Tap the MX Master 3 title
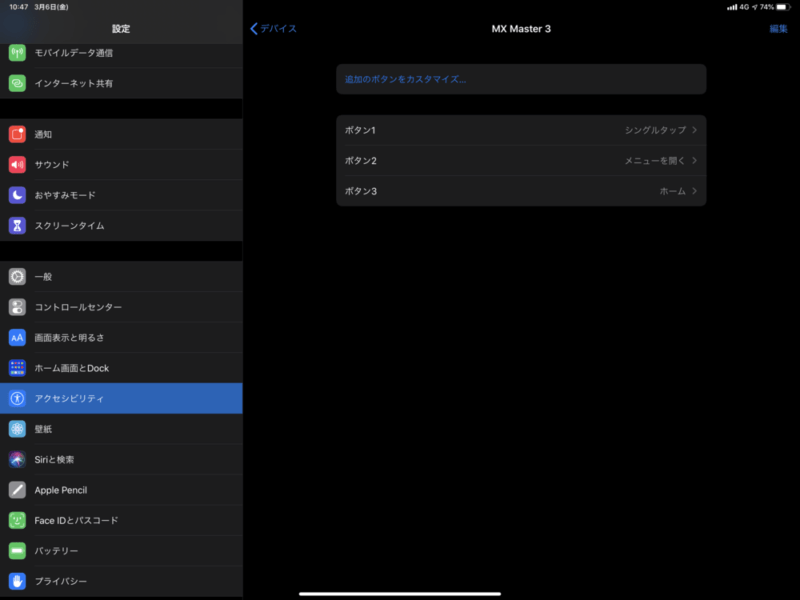The width and height of the screenshot is (800, 600). pos(521,29)
